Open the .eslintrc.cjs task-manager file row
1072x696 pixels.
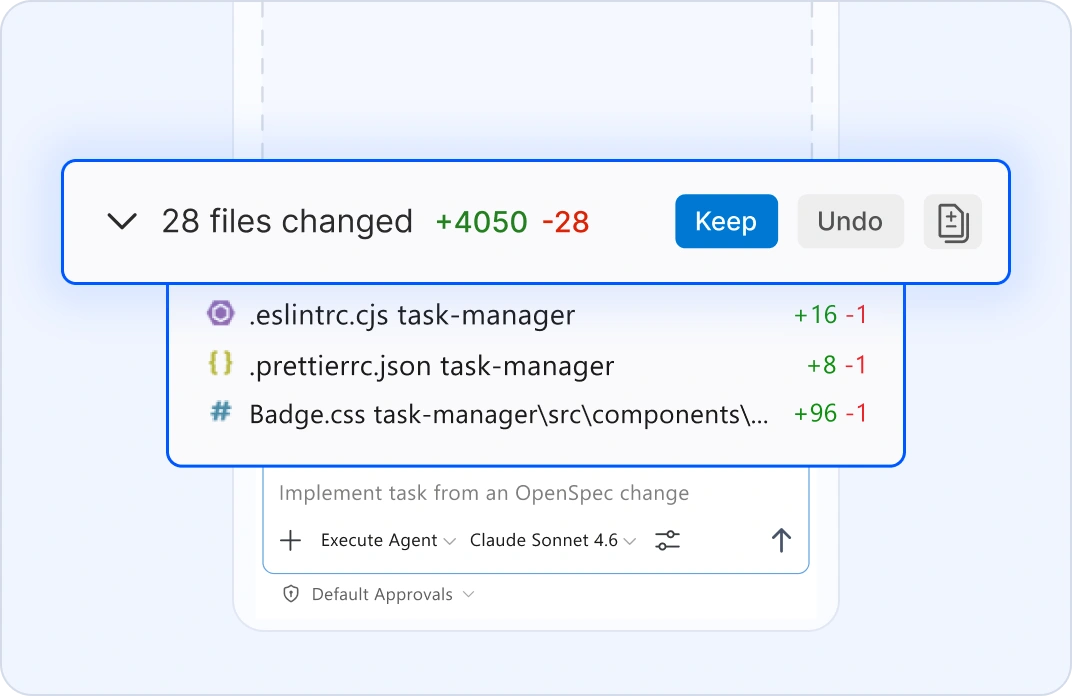(536, 314)
